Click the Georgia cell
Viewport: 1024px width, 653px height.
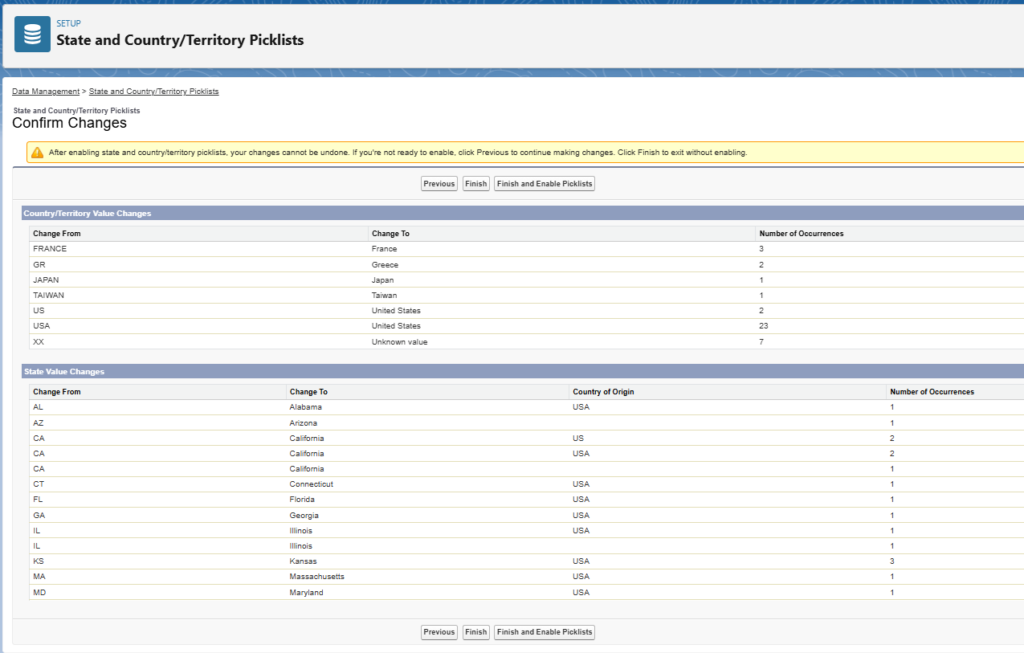pos(304,515)
